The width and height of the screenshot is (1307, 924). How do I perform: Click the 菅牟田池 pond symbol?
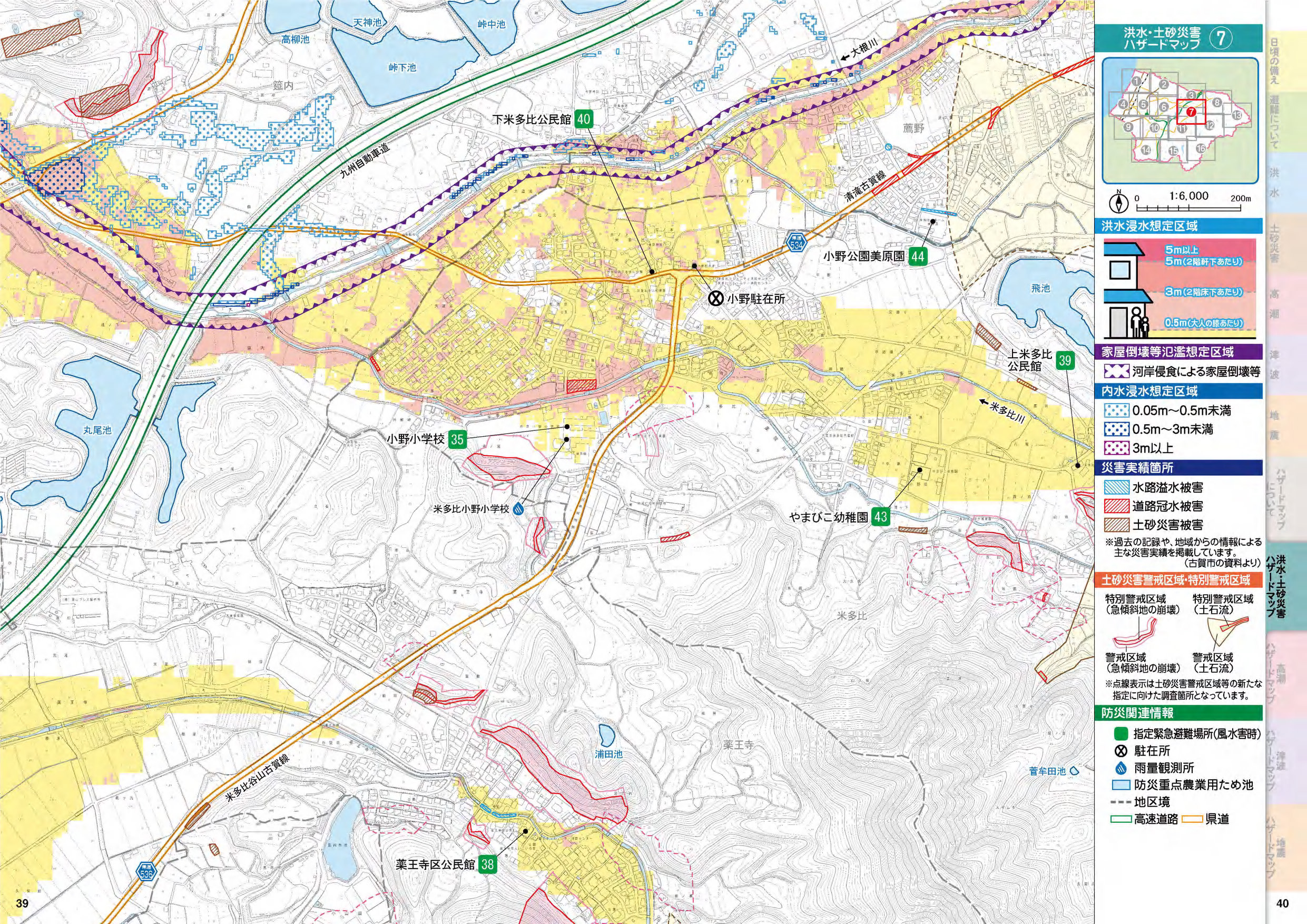point(1075,771)
